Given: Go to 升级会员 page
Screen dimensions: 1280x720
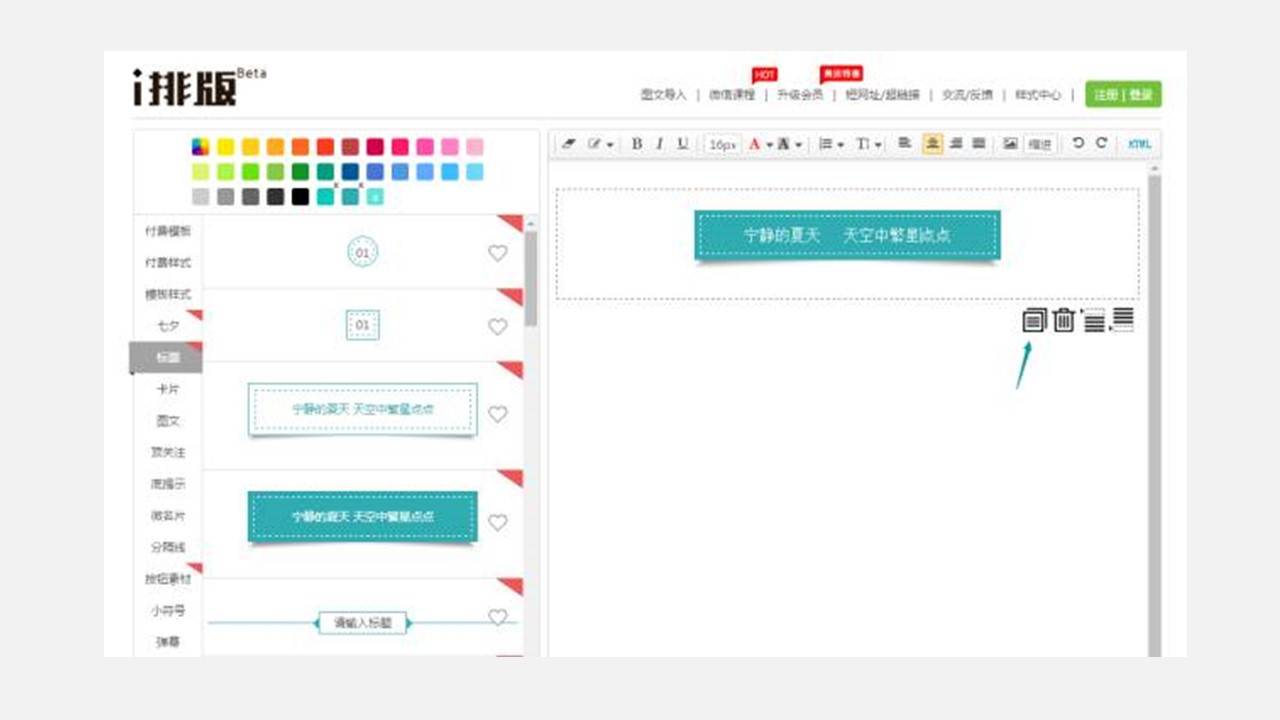Looking at the screenshot, I should [800, 95].
